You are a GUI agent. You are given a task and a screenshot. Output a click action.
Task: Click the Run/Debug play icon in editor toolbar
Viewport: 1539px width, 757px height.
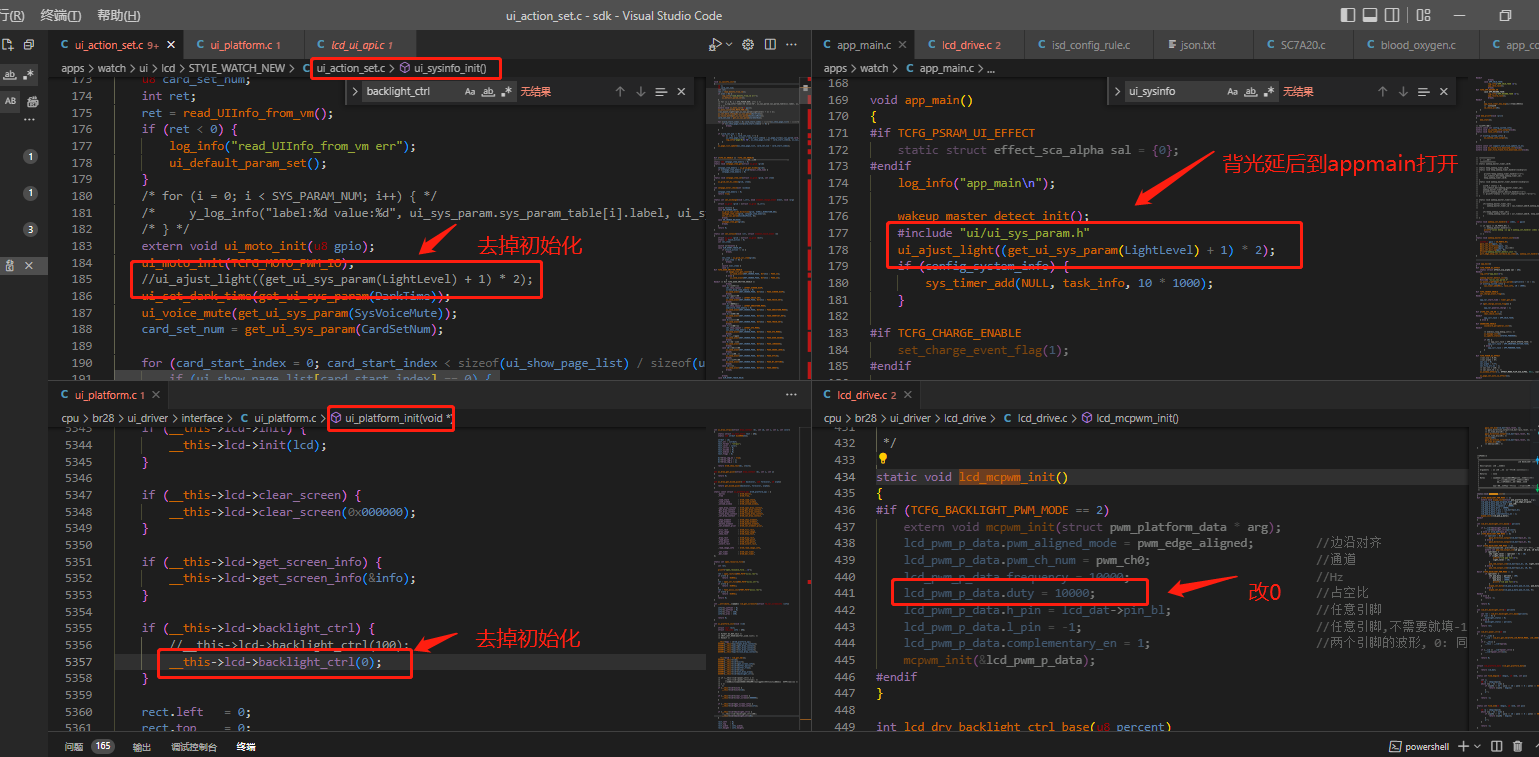point(714,45)
